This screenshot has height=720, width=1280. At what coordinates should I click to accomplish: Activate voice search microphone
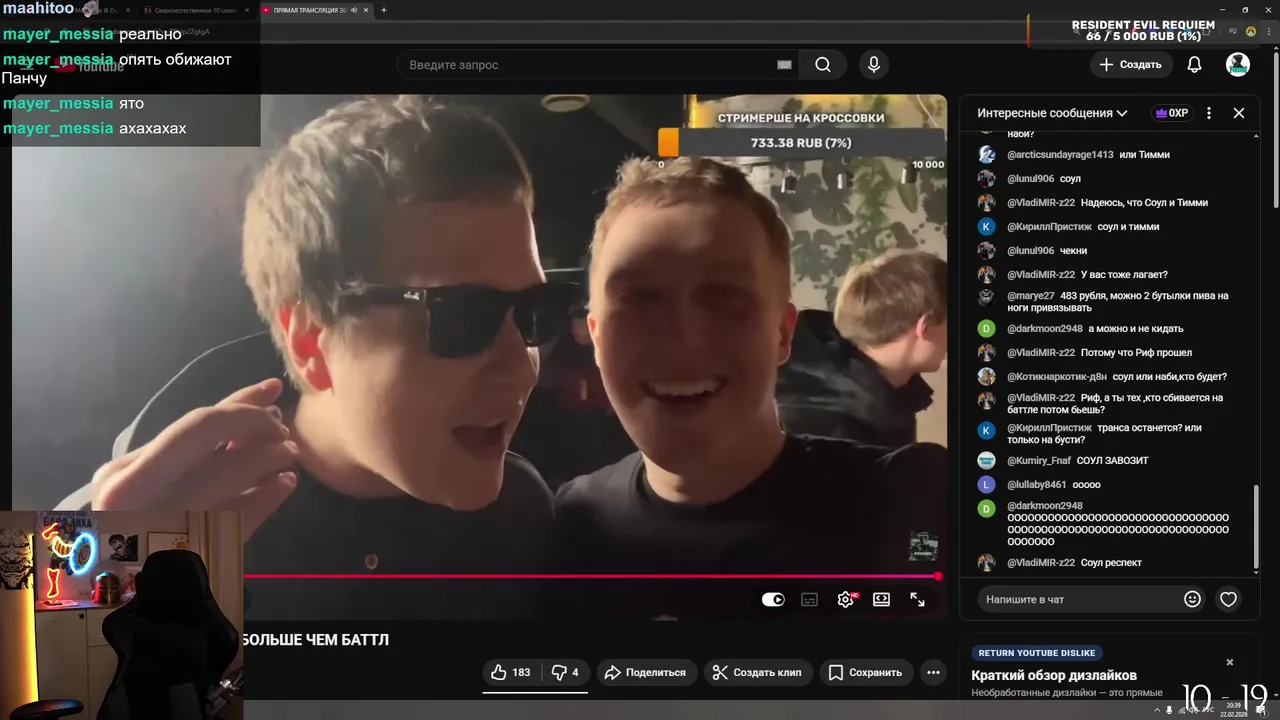click(x=874, y=65)
